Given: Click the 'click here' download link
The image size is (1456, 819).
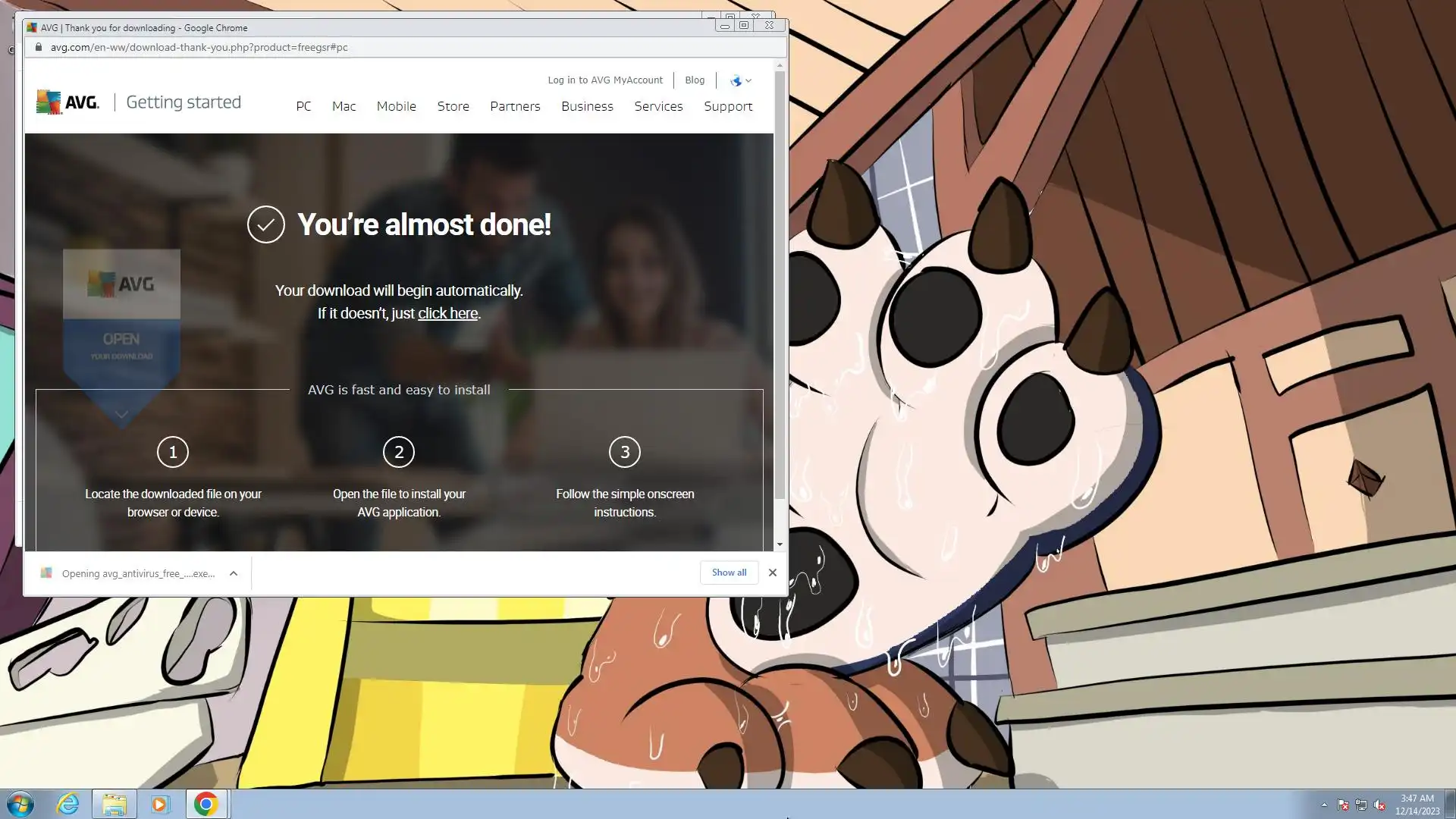Looking at the screenshot, I should pos(447,313).
